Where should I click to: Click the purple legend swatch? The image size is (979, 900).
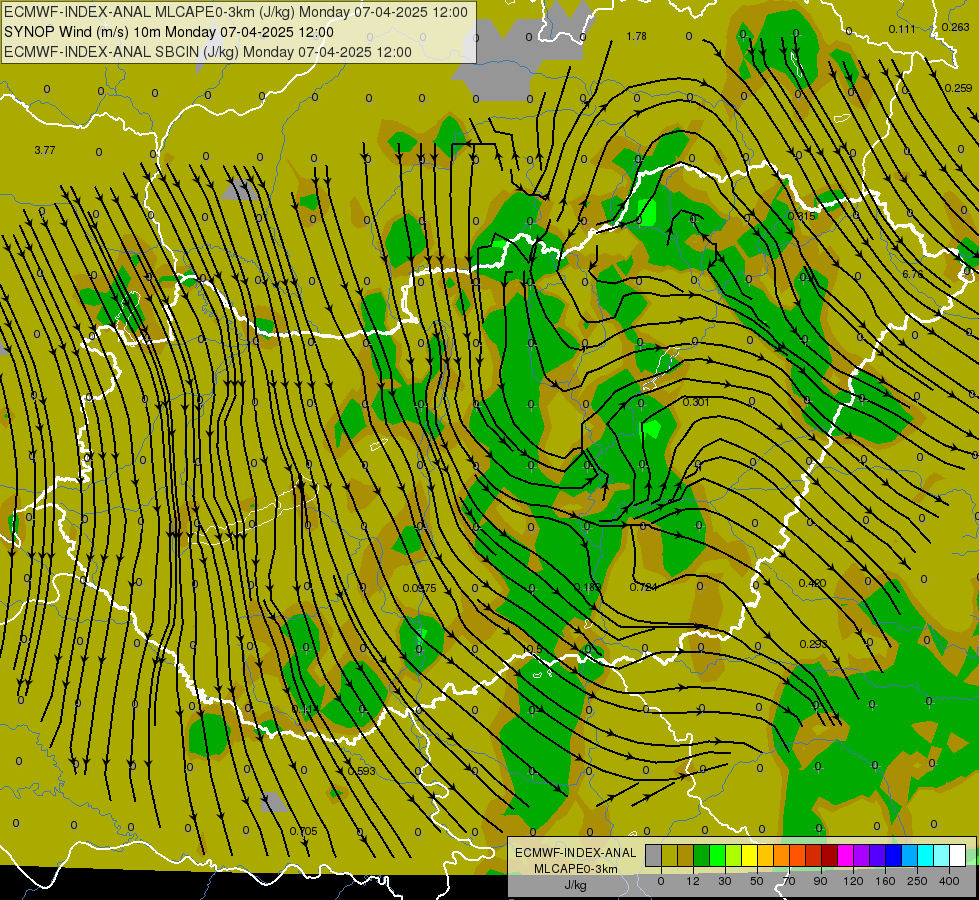(862, 855)
